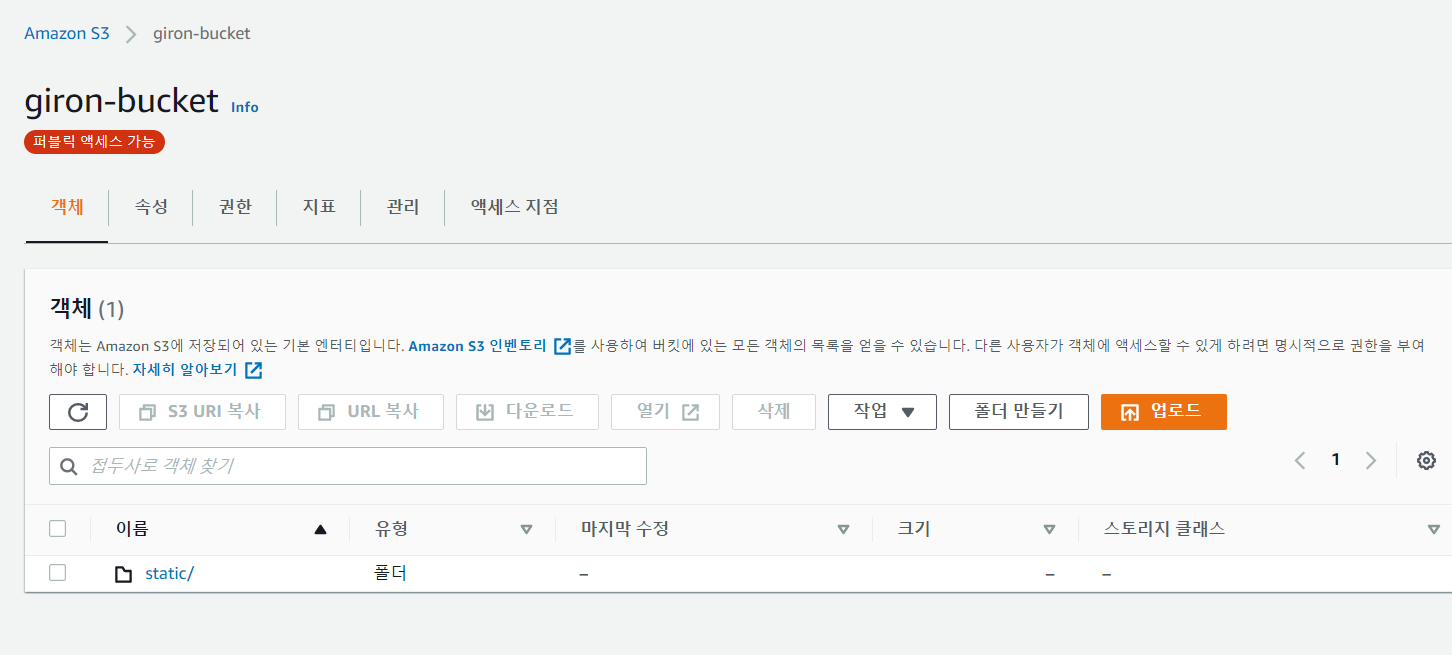1452x655 pixels.
Task: Open the Info link beside giron-bucket
Action: click(245, 107)
